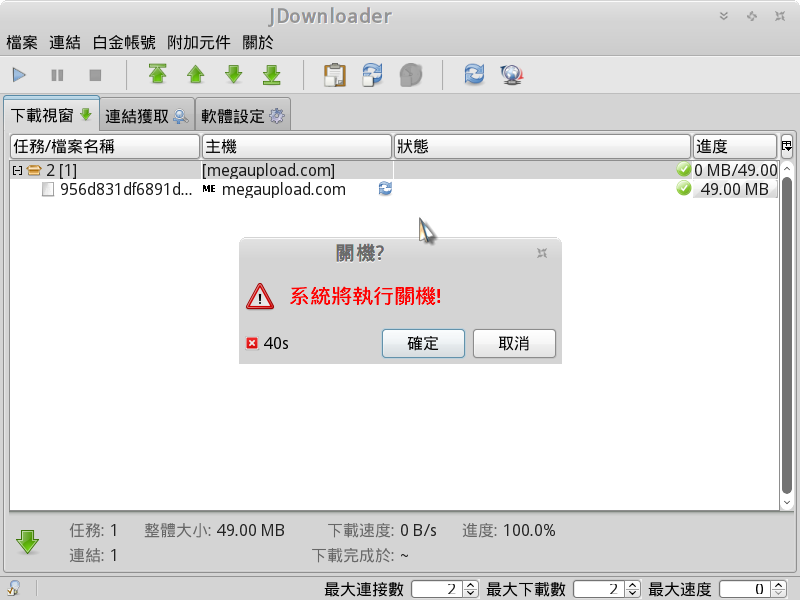Click 取消 to cancel the shutdown

coord(514,343)
